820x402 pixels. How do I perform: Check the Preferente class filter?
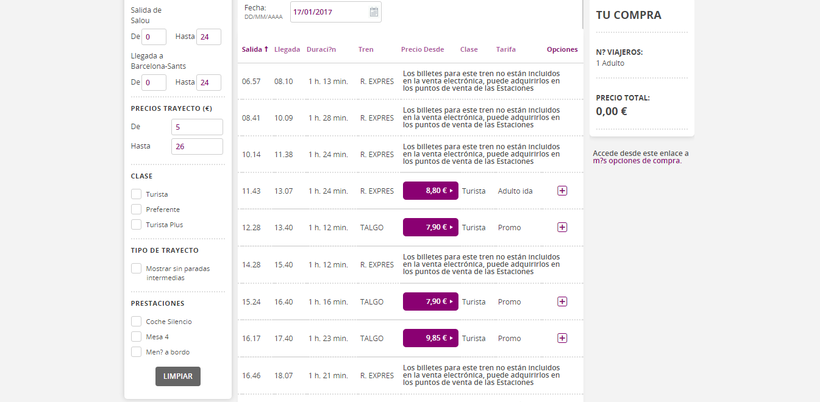point(136,209)
